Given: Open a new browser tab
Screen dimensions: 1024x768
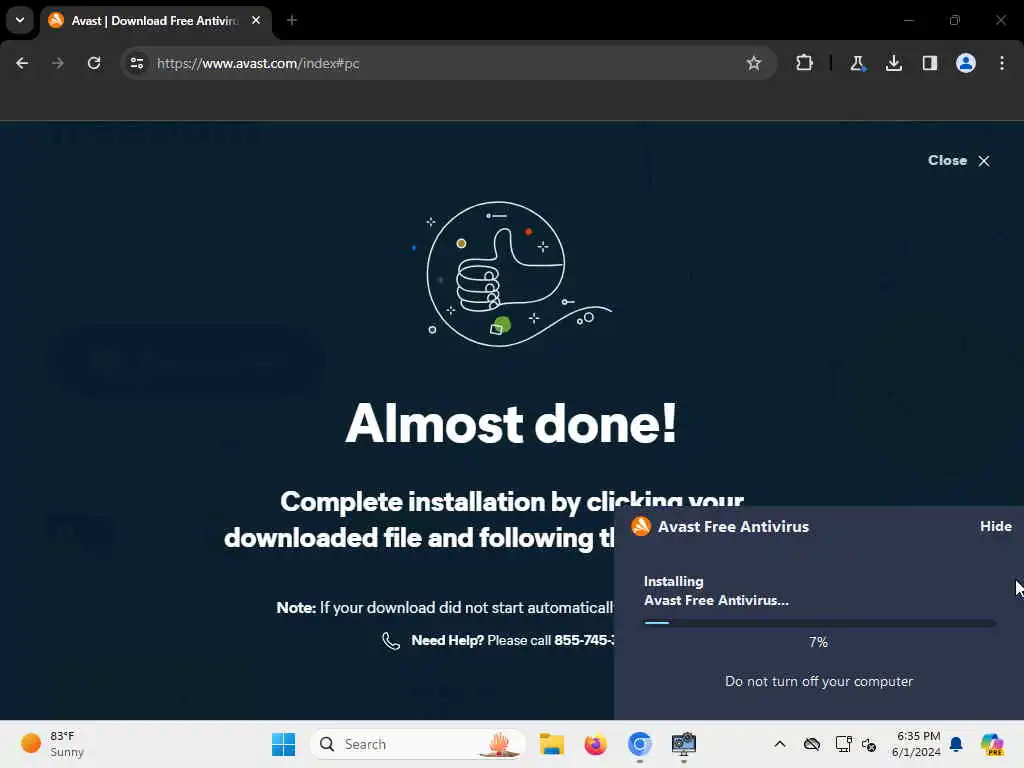Looking at the screenshot, I should point(291,20).
